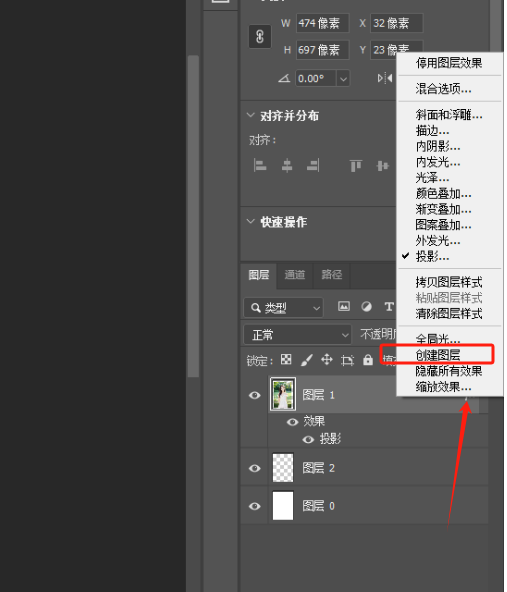The width and height of the screenshot is (507, 592).
Task: Click the W width input field
Action: pyautogui.click(x=322, y=23)
